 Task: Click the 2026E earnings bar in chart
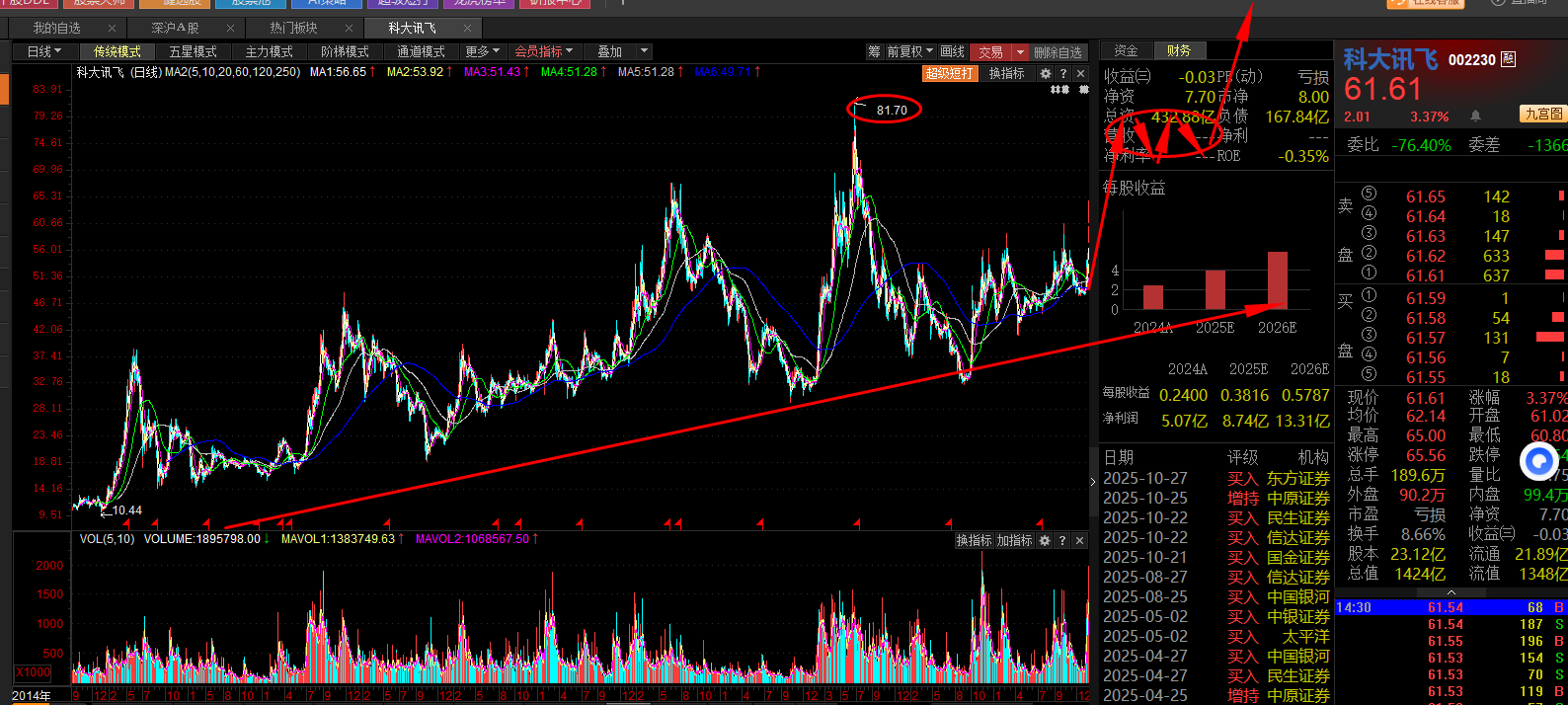point(1277,280)
